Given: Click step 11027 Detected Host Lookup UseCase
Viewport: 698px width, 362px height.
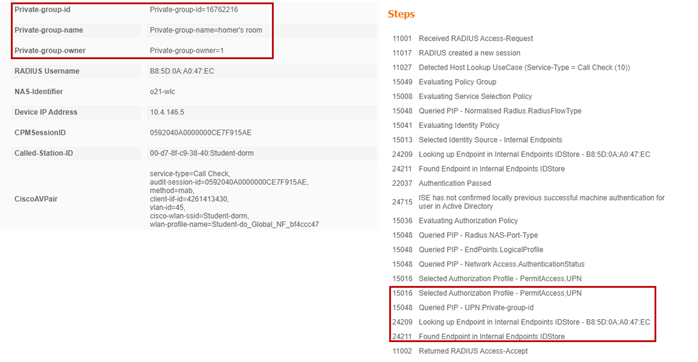Looking at the screenshot, I should [511, 67].
